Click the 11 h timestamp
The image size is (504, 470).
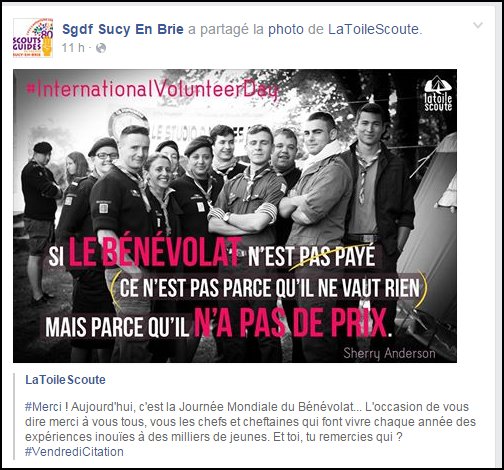73,48
